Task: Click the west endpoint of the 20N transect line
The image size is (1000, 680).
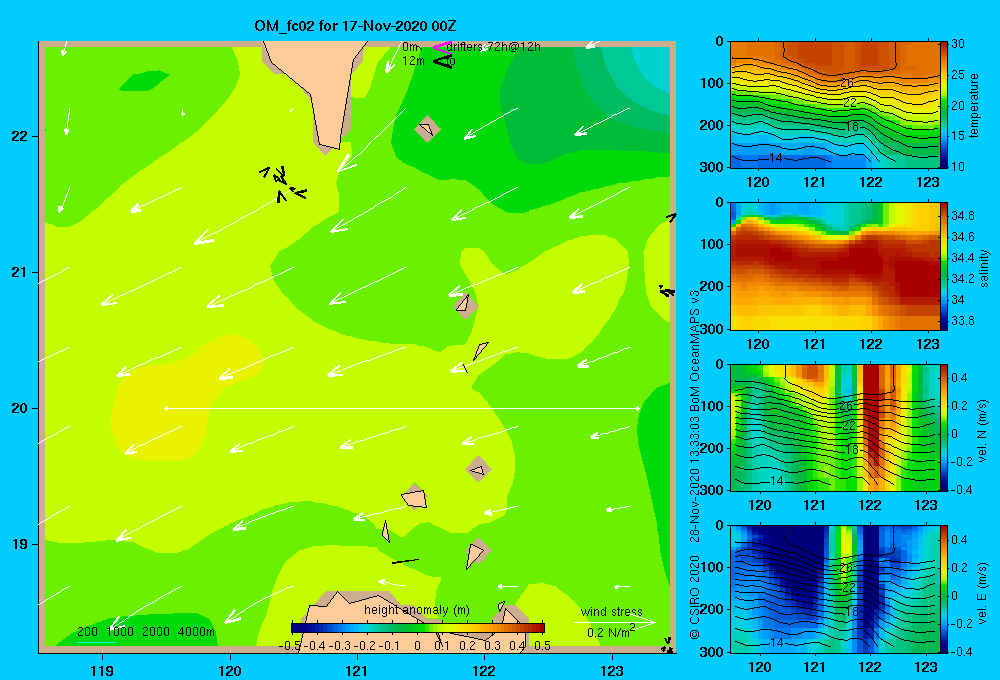Action: click(166, 408)
